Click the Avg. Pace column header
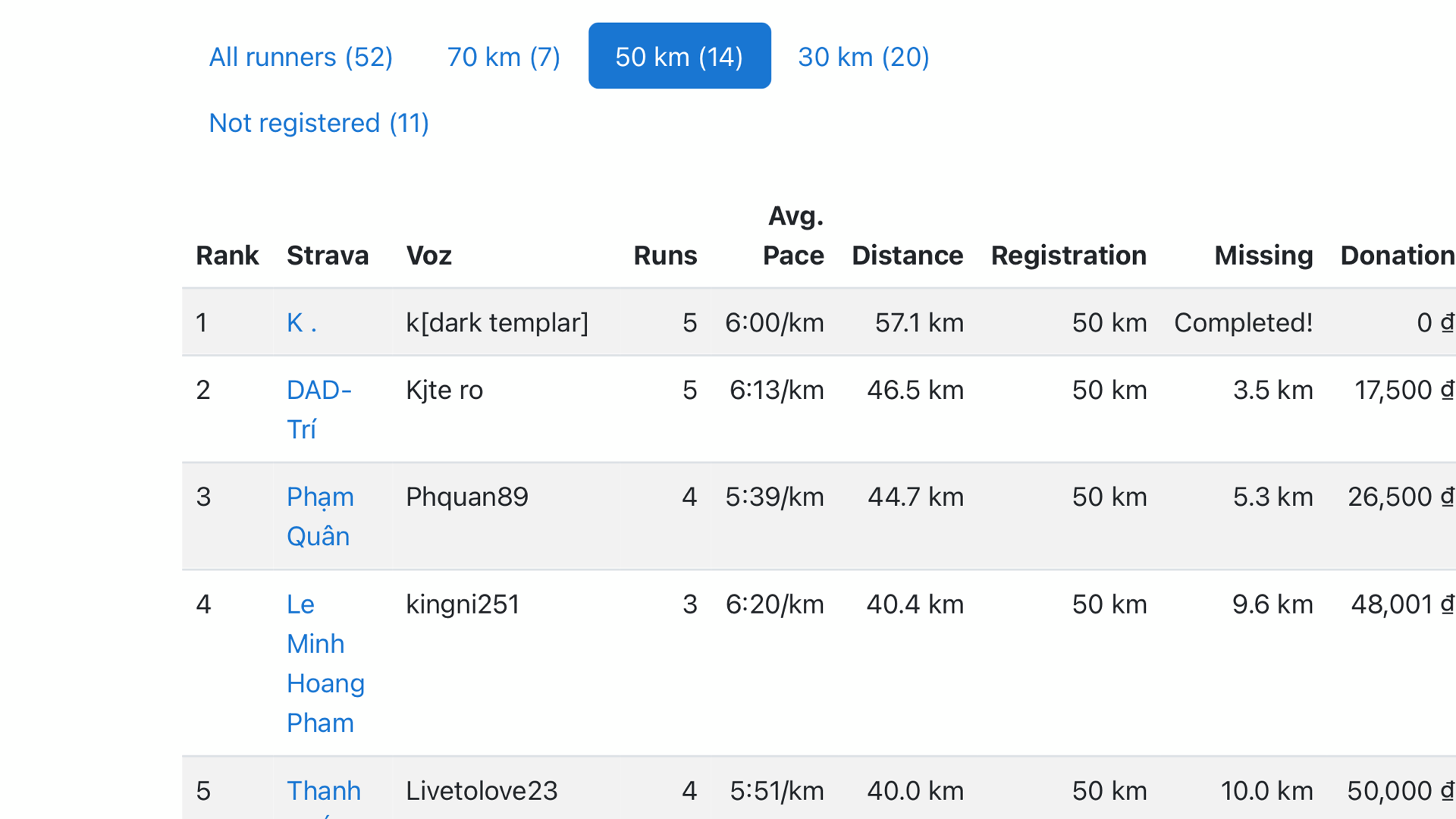1456x819 pixels. pos(793,236)
